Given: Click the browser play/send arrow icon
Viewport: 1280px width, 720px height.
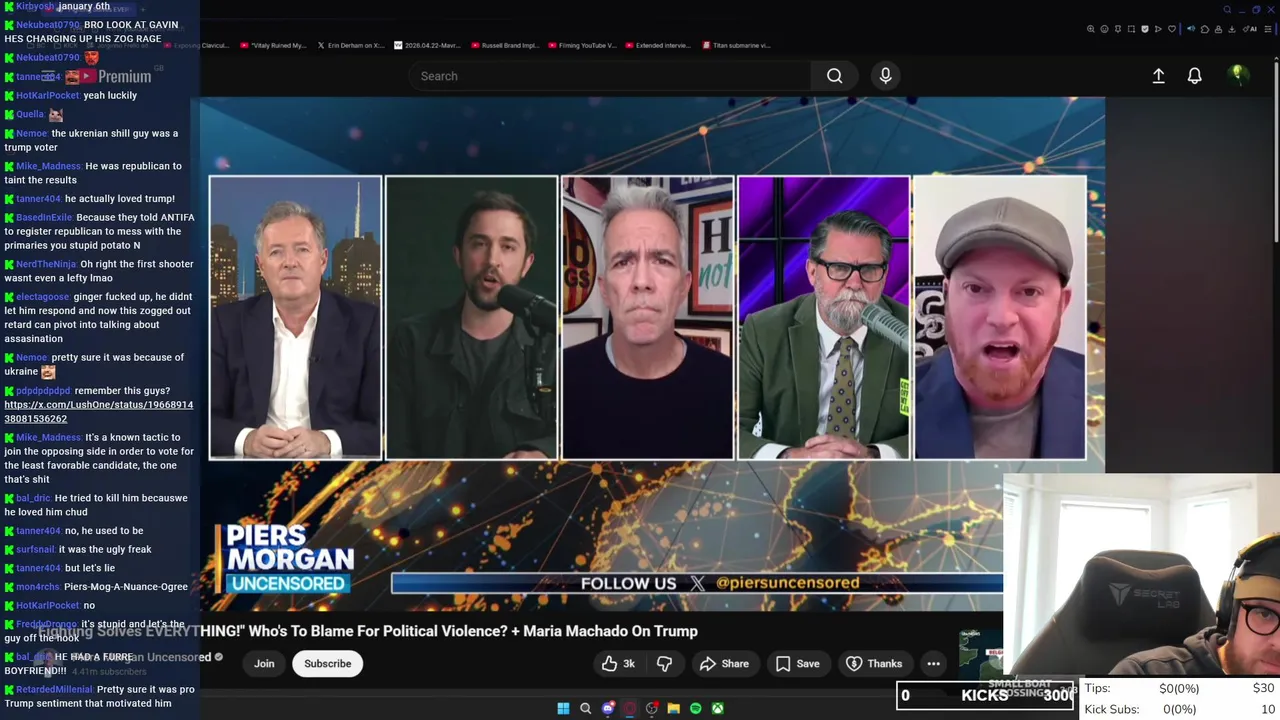Looking at the screenshot, I should (x=1158, y=29).
